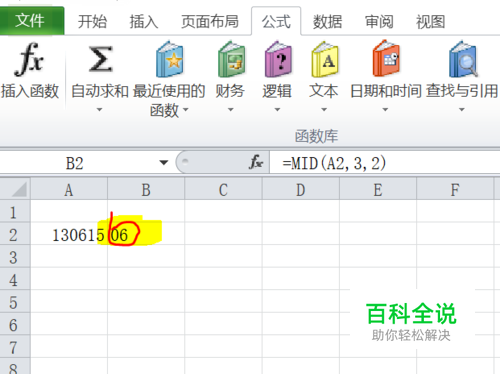Select column A header
The width and height of the screenshot is (500, 374).
[x=69, y=190]
